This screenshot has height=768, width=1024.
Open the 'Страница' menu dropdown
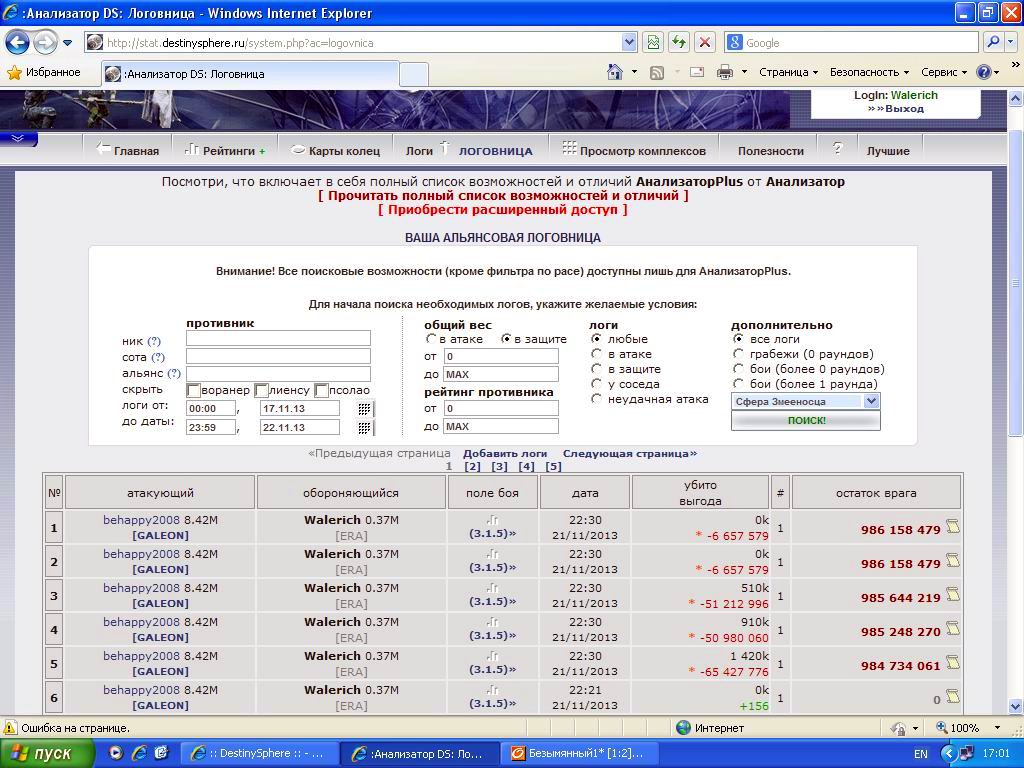(x=788, y=72)
